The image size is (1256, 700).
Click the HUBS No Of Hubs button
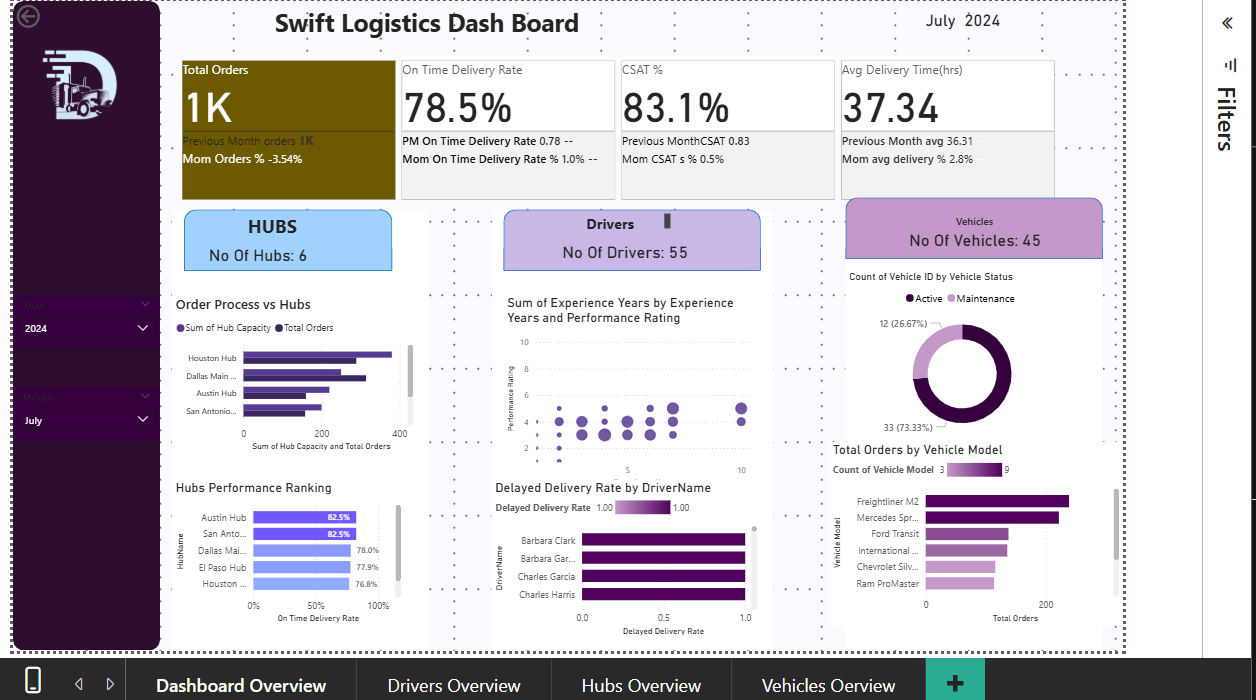[288, 240]
